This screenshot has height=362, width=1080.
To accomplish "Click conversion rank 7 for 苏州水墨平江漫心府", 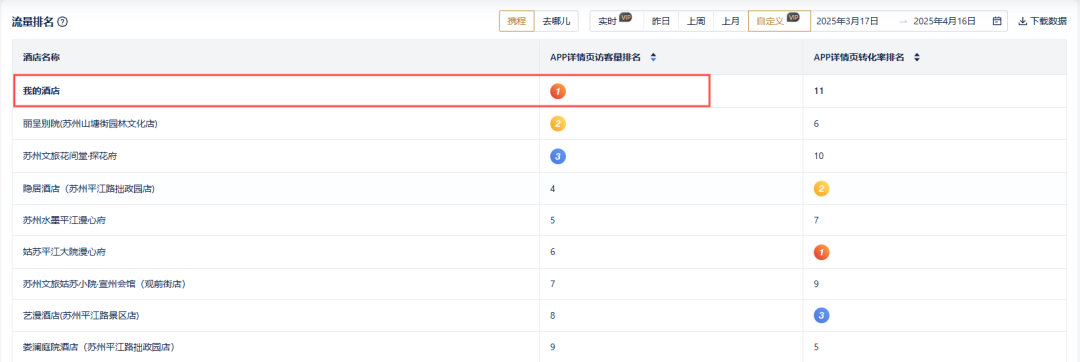I will click(816, 221).
